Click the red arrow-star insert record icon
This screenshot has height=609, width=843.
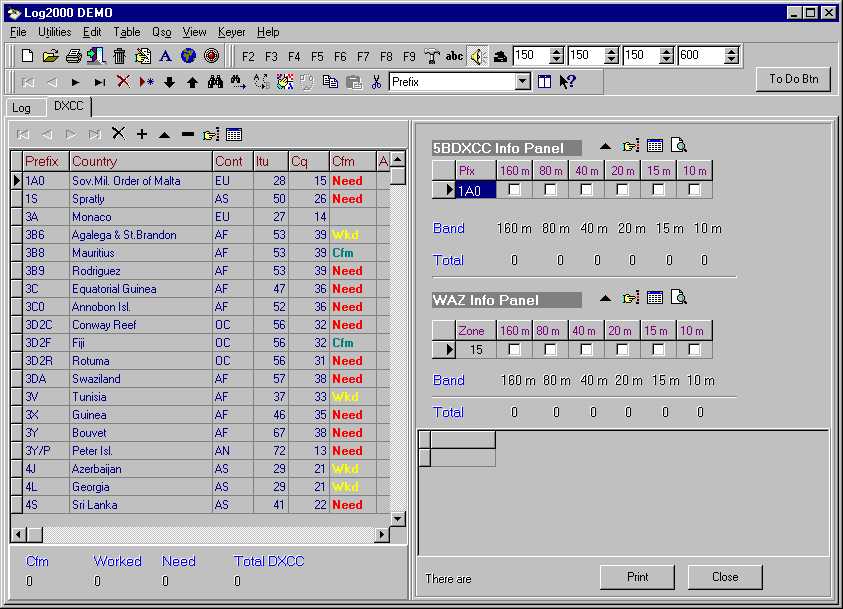tap(146, 82)
